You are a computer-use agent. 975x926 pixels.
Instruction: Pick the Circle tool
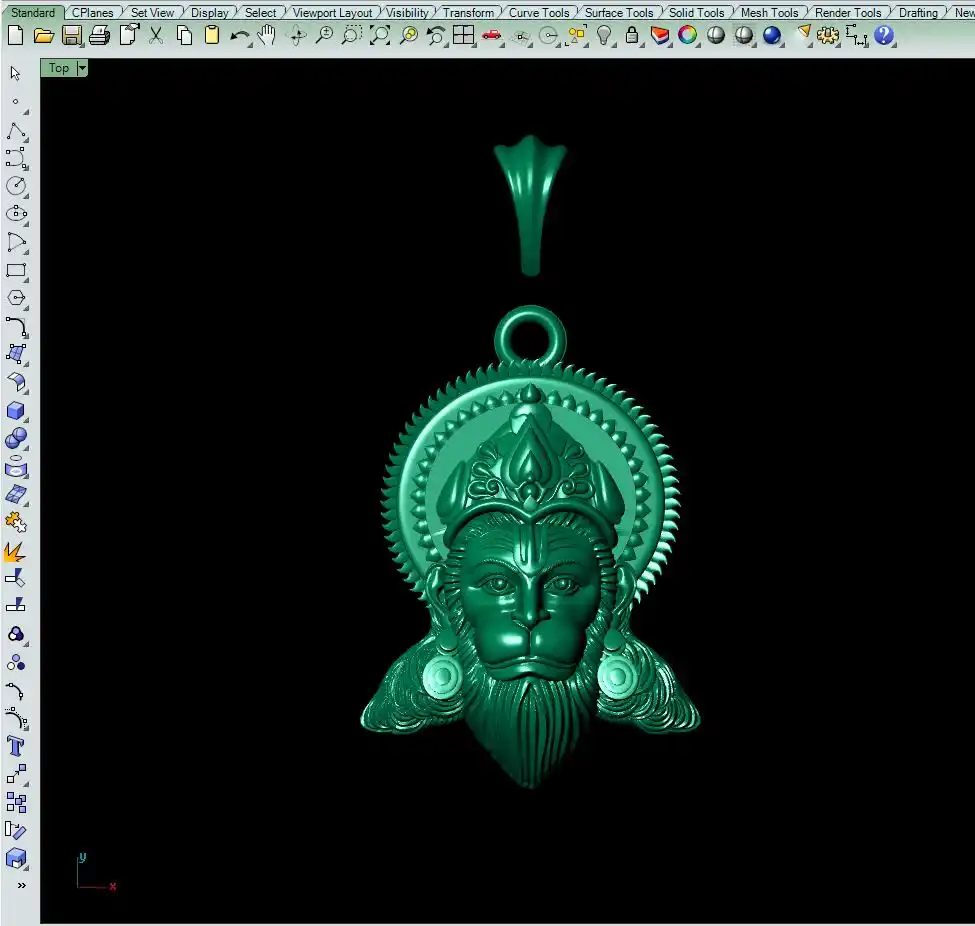[x=16, y=186]
